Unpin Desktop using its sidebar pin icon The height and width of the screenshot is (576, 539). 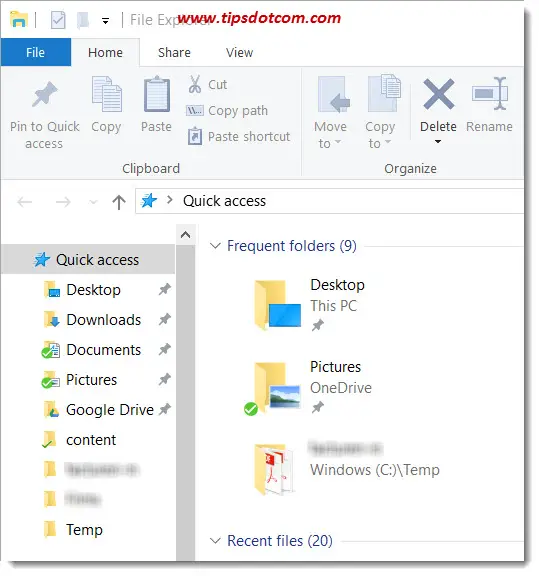[x=165, y=289]
